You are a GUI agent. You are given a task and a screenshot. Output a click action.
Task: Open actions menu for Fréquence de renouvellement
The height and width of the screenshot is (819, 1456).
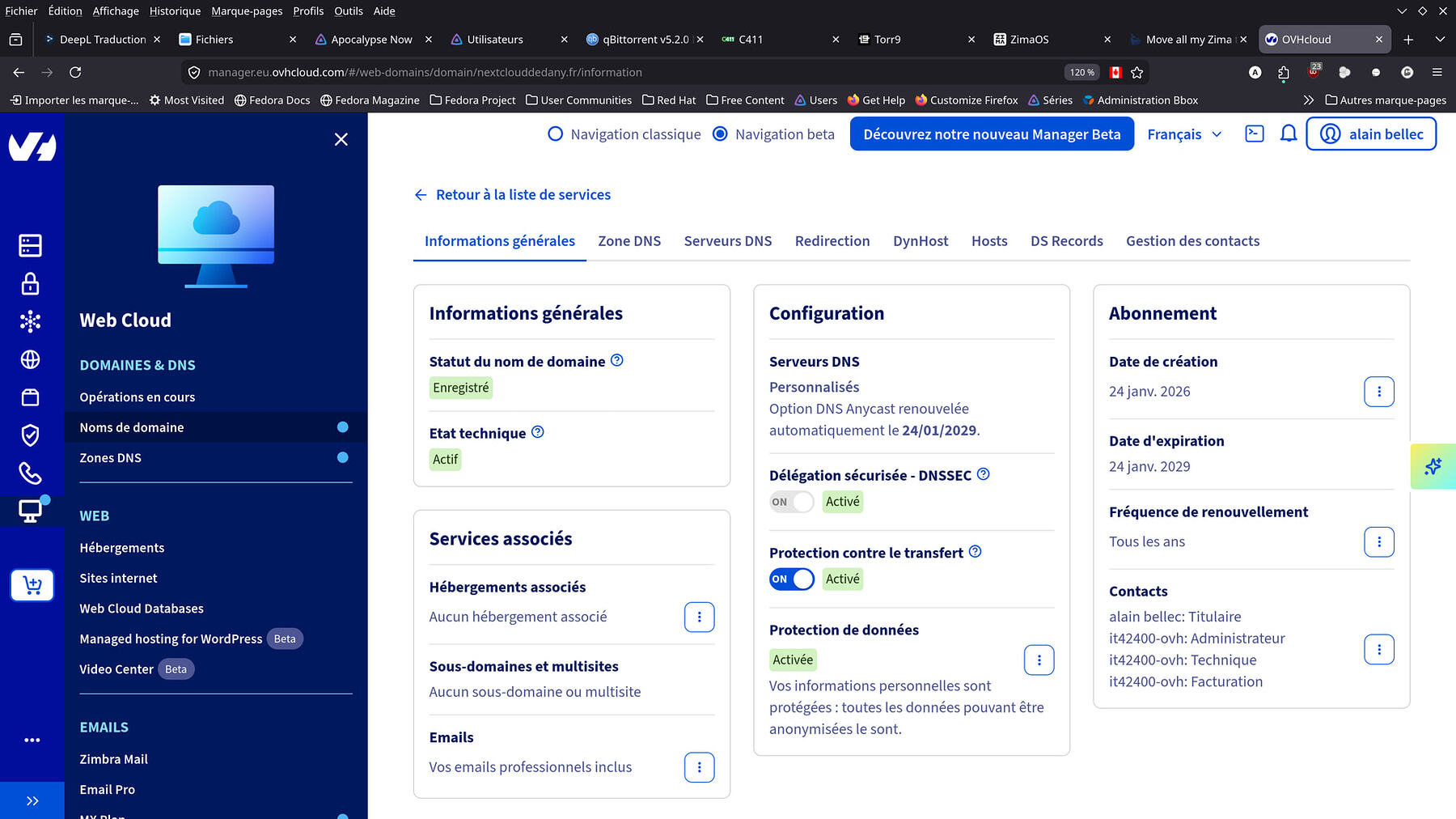coord(1379,542)
